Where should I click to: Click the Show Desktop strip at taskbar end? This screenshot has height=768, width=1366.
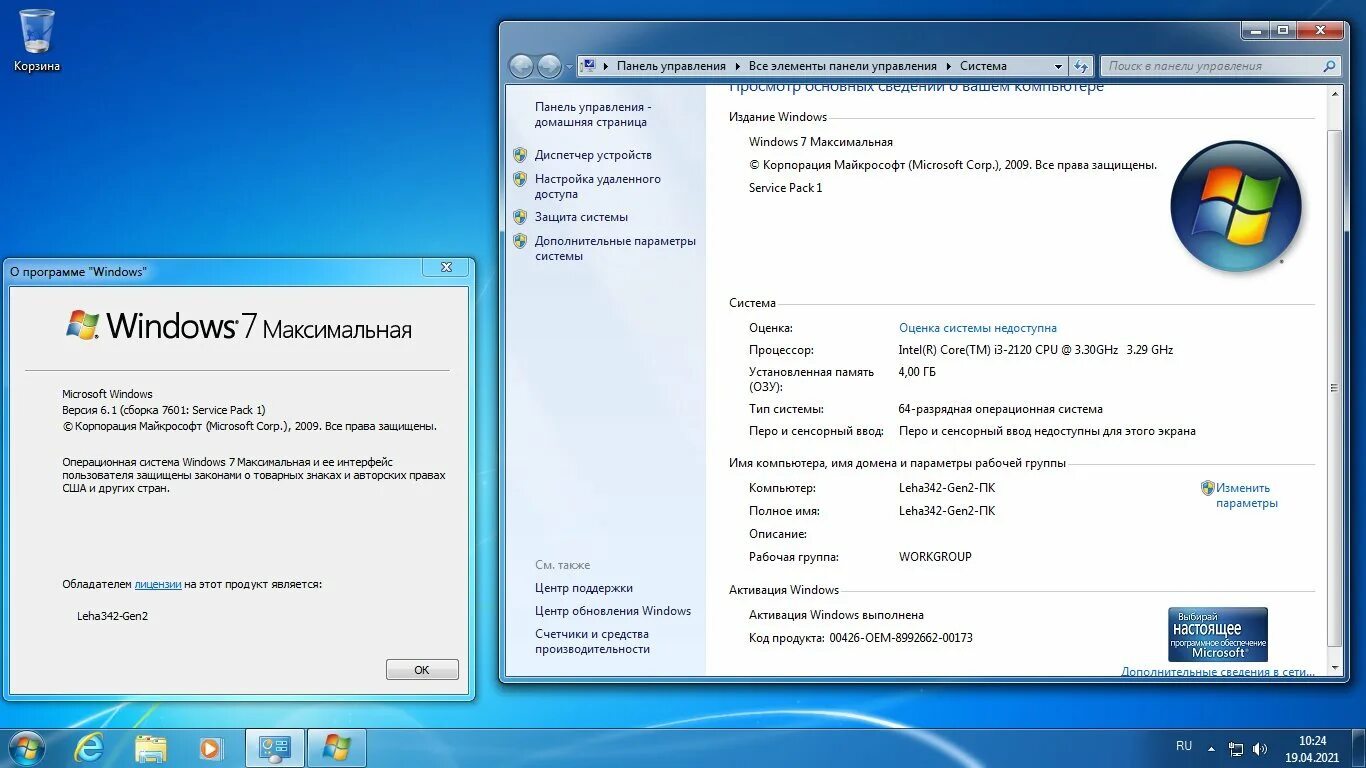(x=1359, y=748)
